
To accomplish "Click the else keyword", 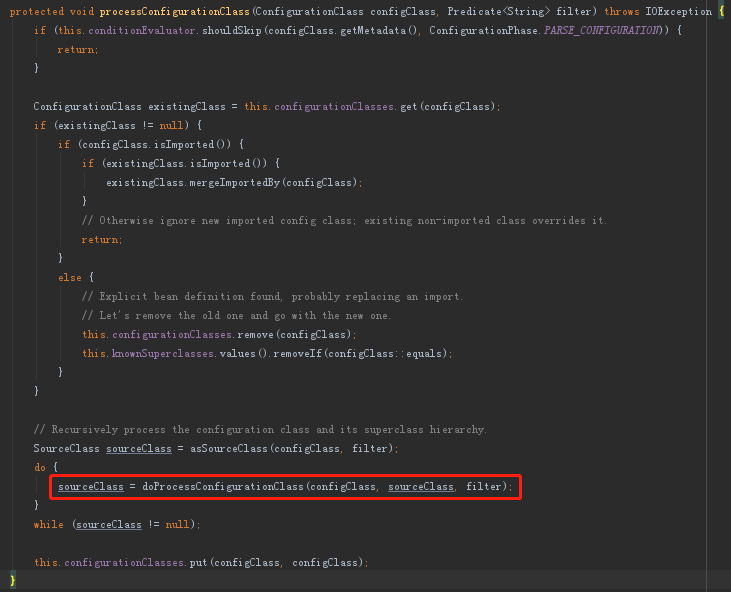I will click(x=70, y=277).
